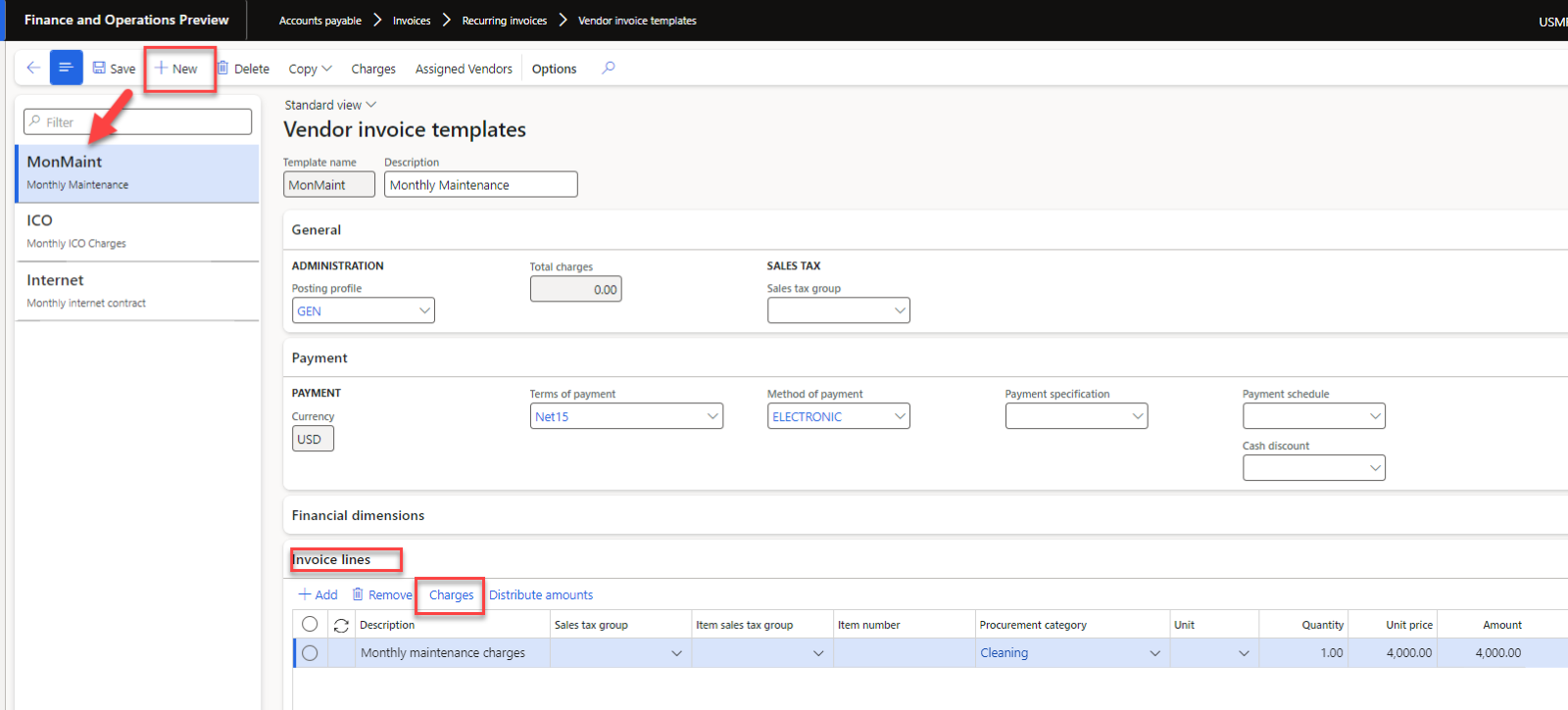This screenshot has height=710, width=1568.
Task: Click the Template name field
Action: click(329, 184)
